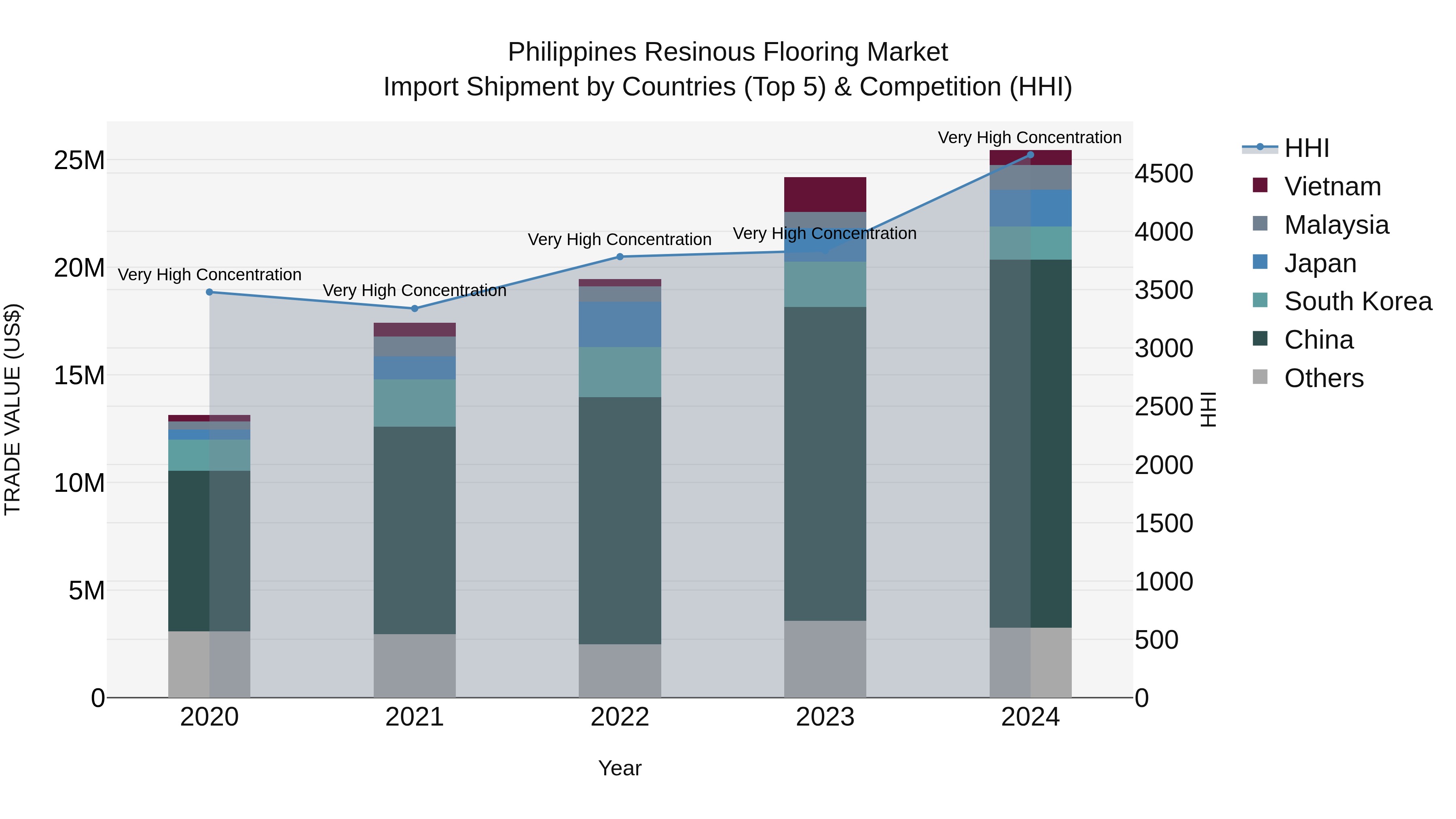Click the 25M trade value axis tick

[79, 161]
